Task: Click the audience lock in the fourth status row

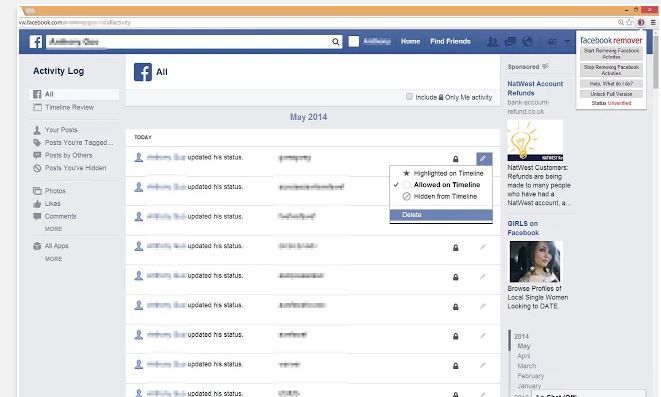Action: click(x=456, y=248)
